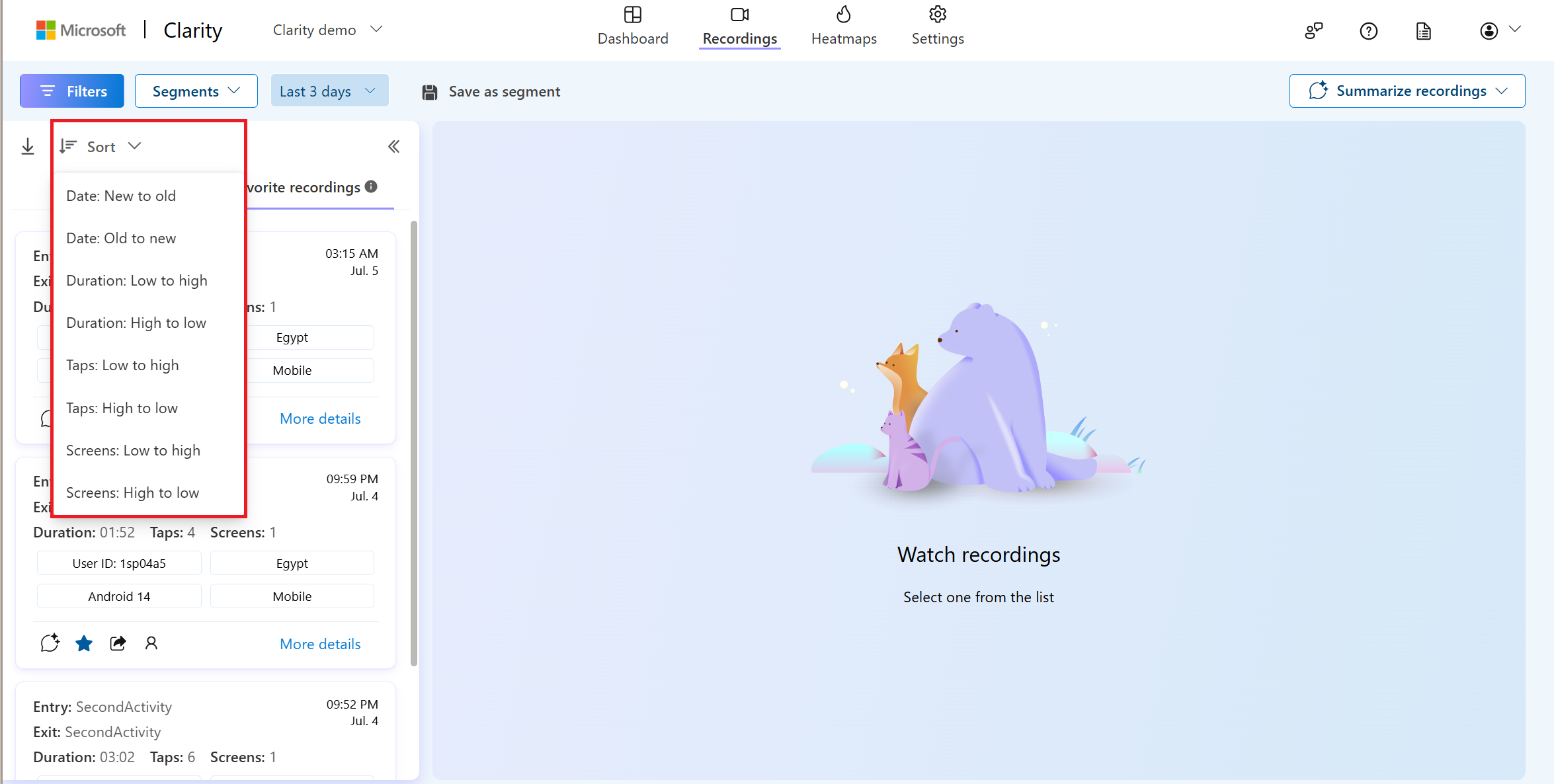Click the user assignment icon on recording
The image size is (1554, 784).
(151, 644)
